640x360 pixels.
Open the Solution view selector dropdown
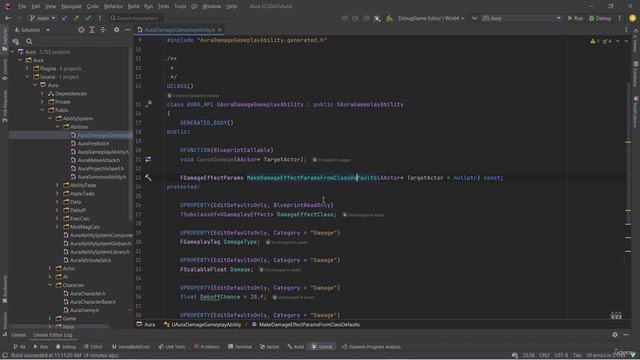tap(32, 30)
